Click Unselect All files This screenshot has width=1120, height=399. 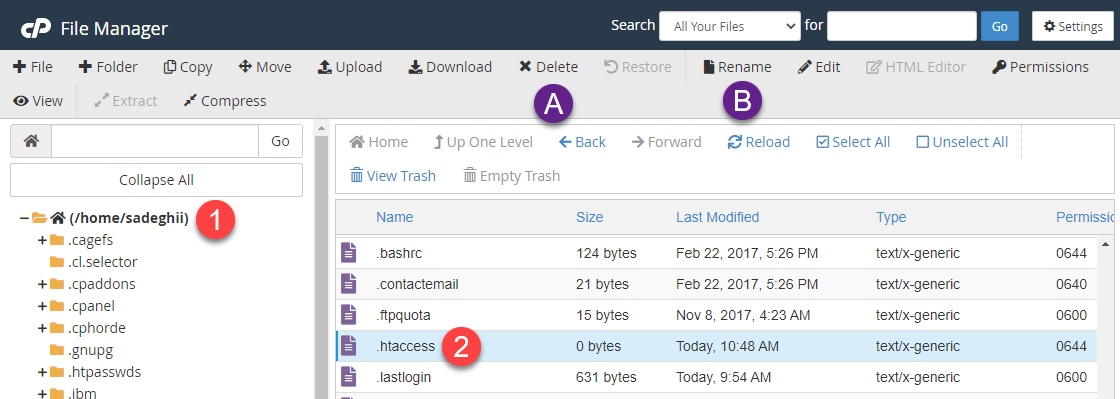tap(962, 142)
